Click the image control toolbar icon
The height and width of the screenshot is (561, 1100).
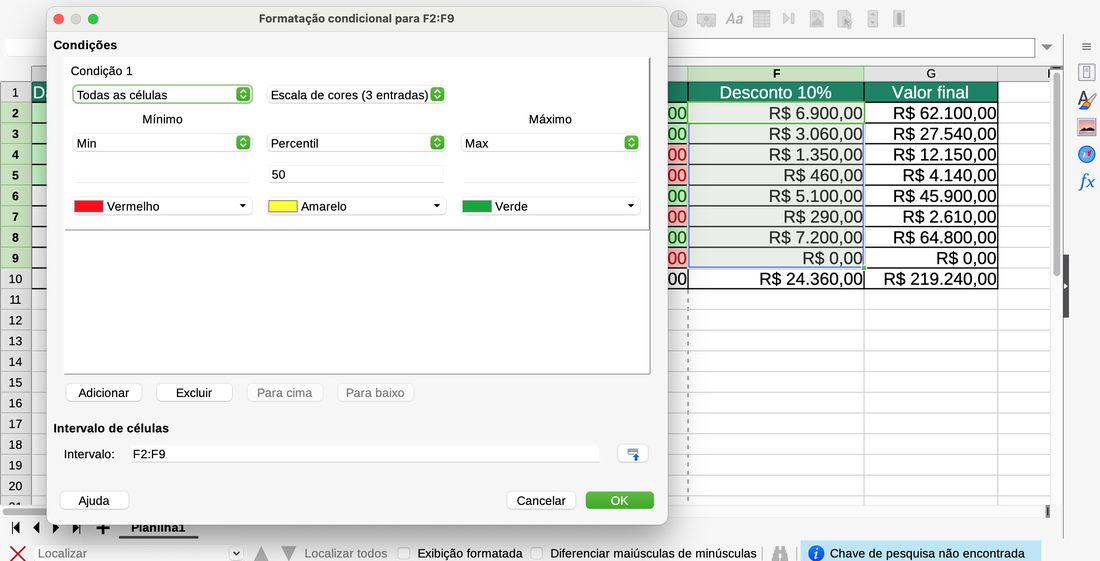817,19
